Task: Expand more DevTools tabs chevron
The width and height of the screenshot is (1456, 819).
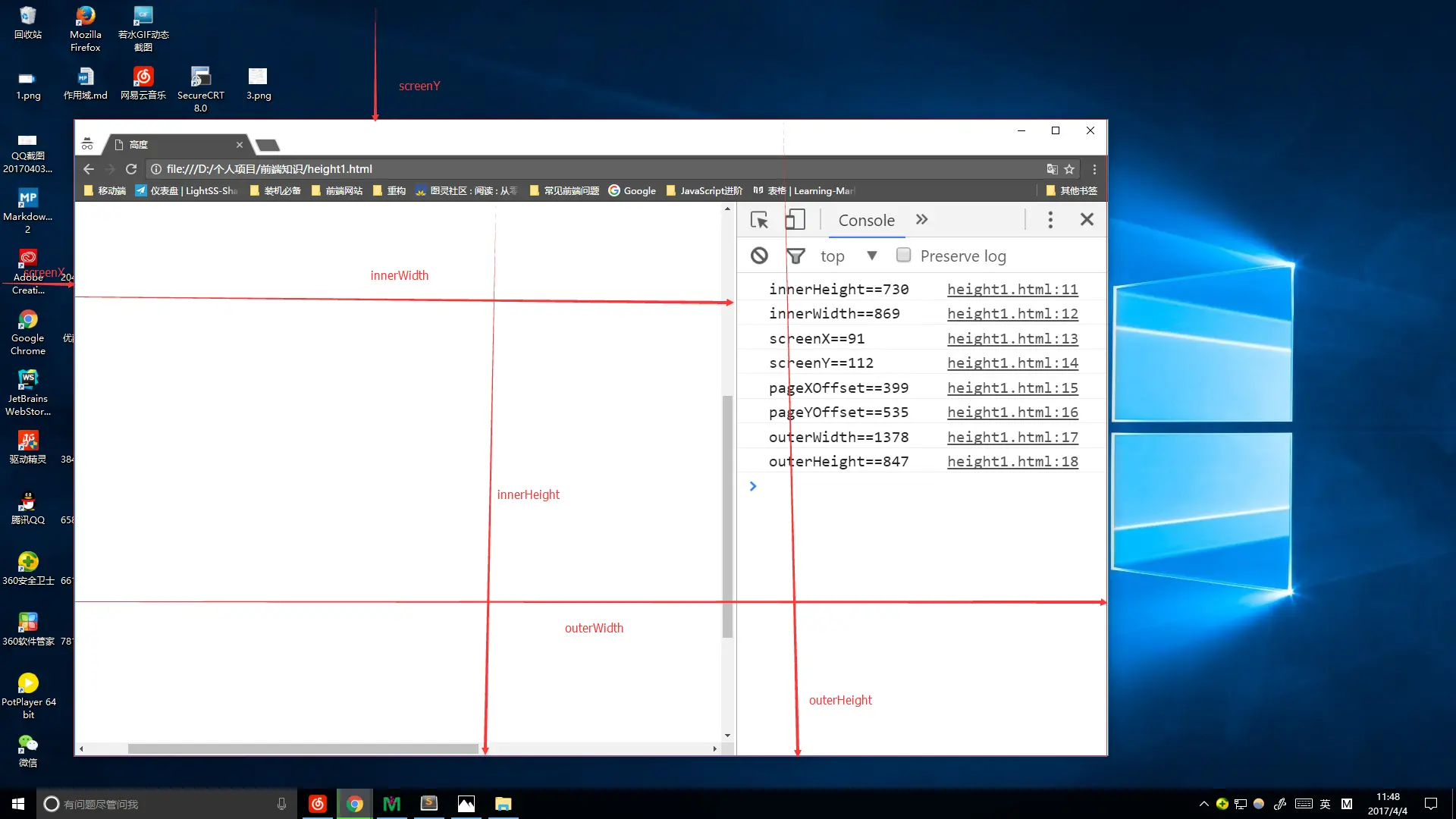Action: pyautogui.click(x=921, y=220)
